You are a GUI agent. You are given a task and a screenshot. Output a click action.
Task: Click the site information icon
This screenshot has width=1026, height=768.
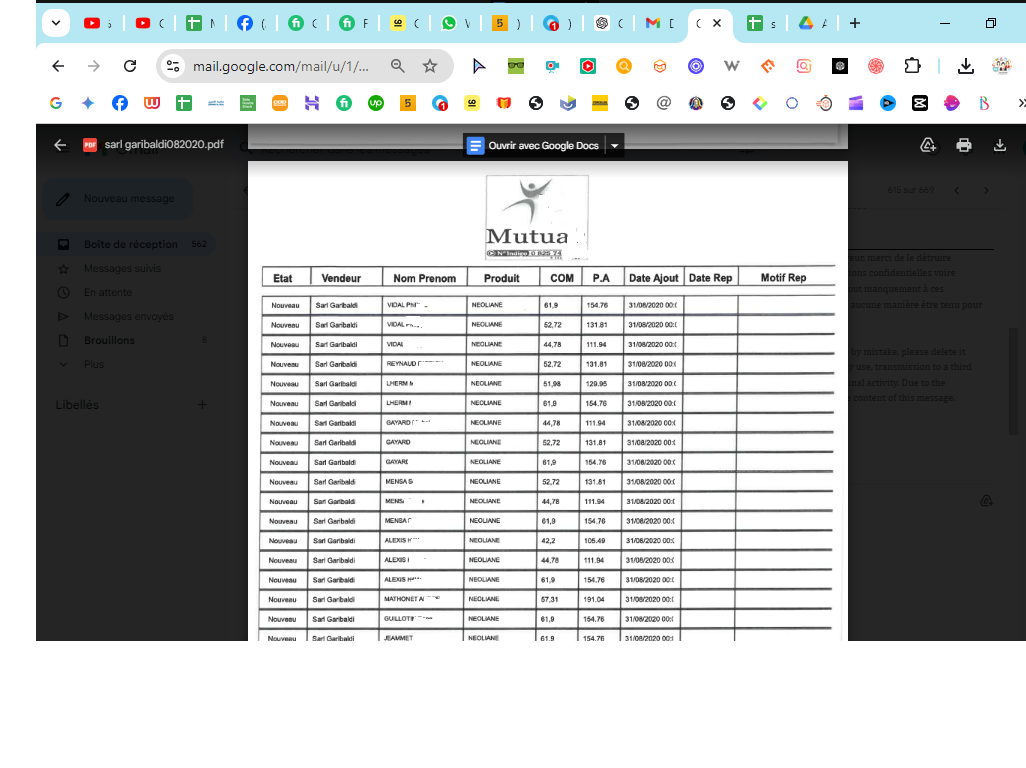173,66
